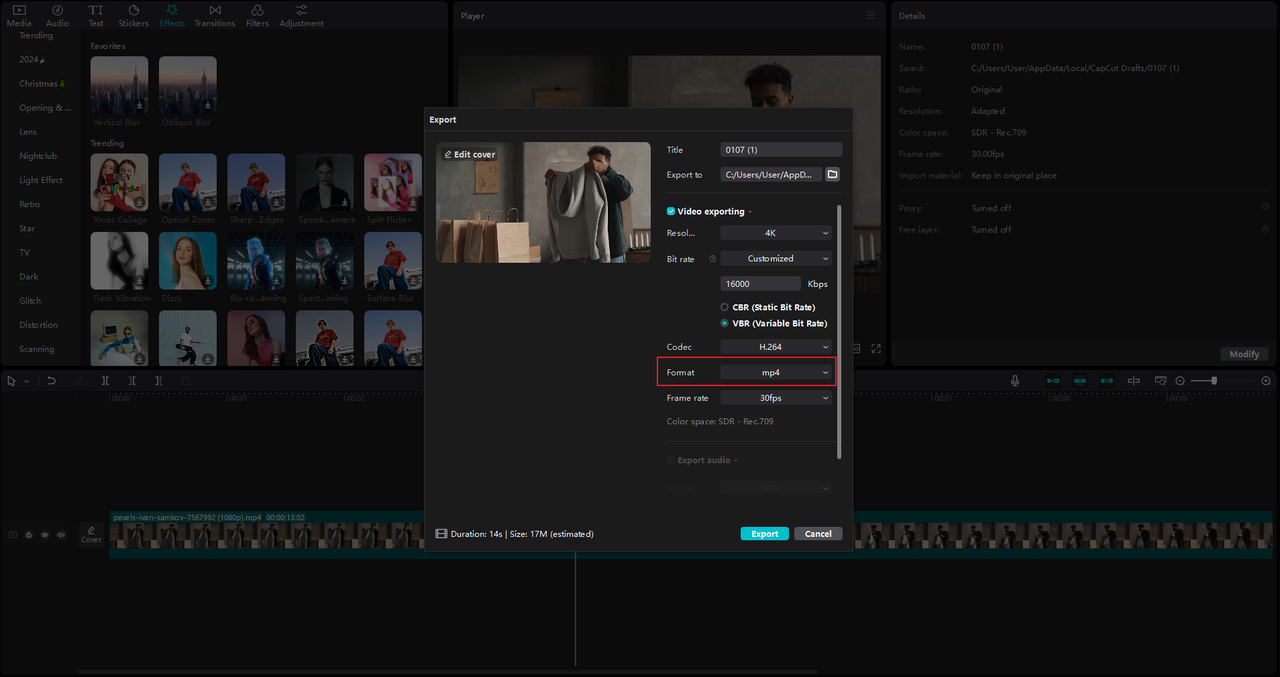Click the Delete right trim icon

pyautogui.click(x=158, y=381)
